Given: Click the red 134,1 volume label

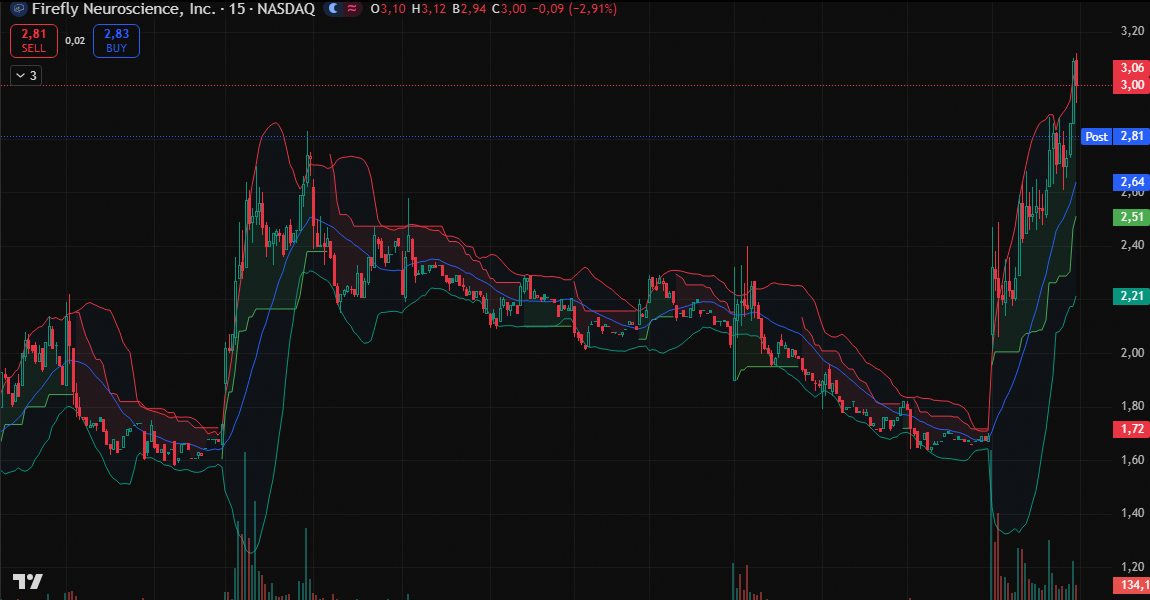Looking at the screenshot, I should (x=1132, y=585).
